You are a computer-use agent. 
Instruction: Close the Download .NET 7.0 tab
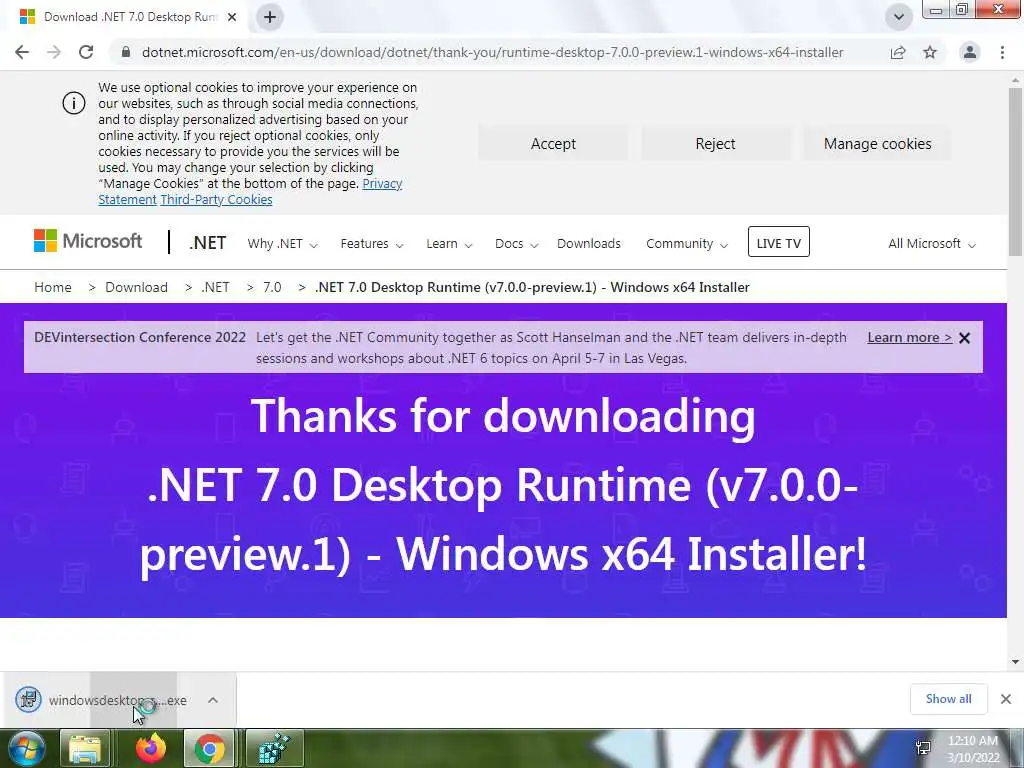(x=232, y=17)
